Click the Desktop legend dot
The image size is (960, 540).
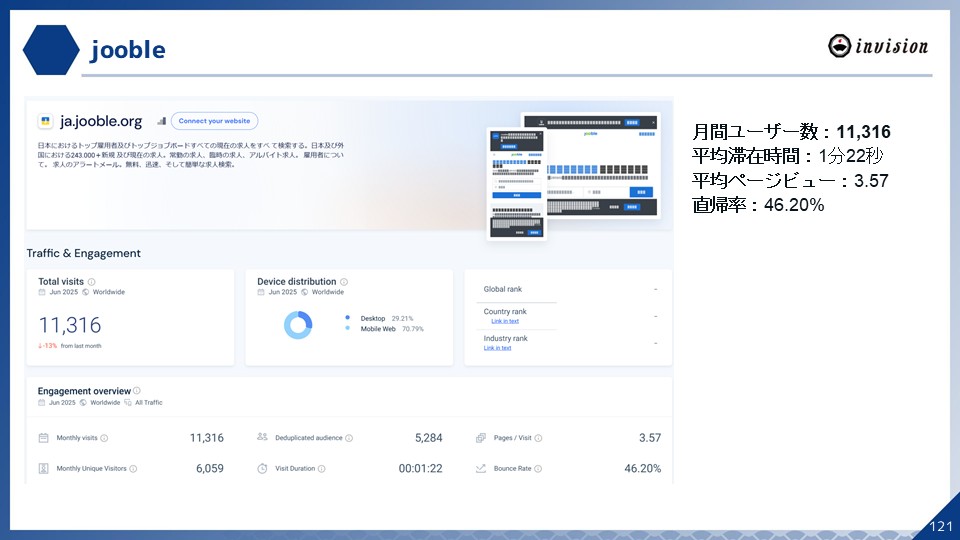[x=347, y=318]
